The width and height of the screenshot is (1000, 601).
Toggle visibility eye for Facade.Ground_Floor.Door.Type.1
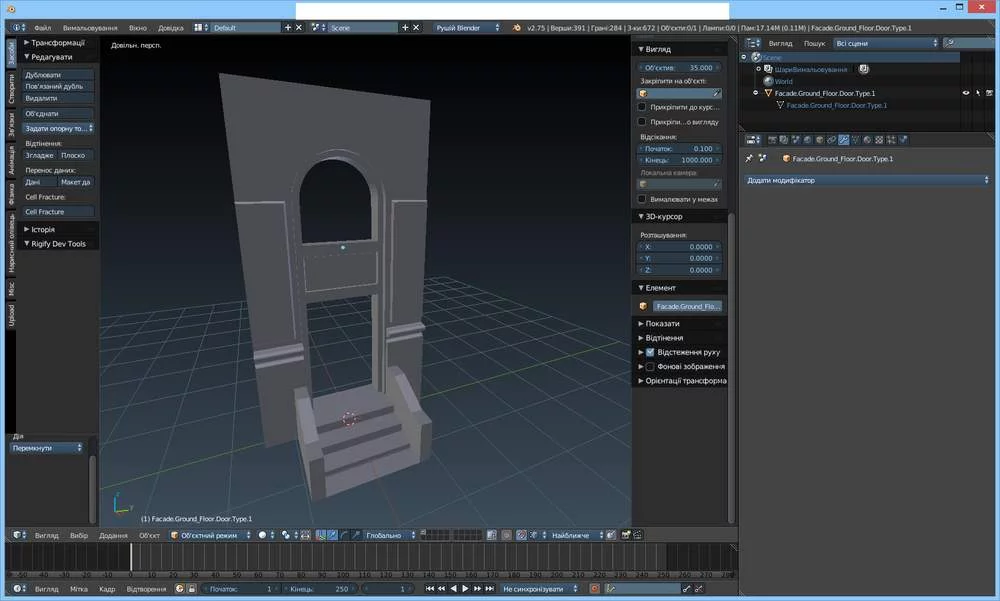(966, 93)
